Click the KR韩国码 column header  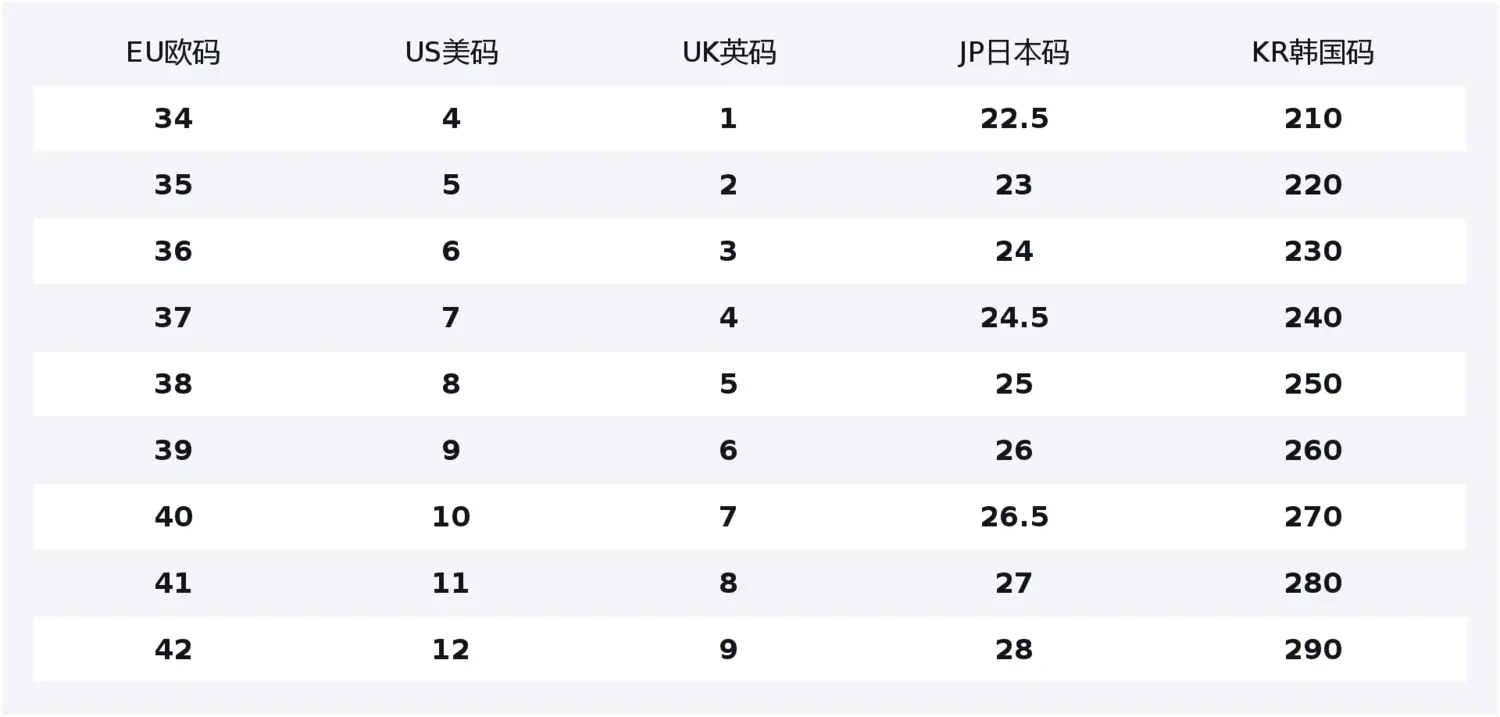tap(1312, 53)
